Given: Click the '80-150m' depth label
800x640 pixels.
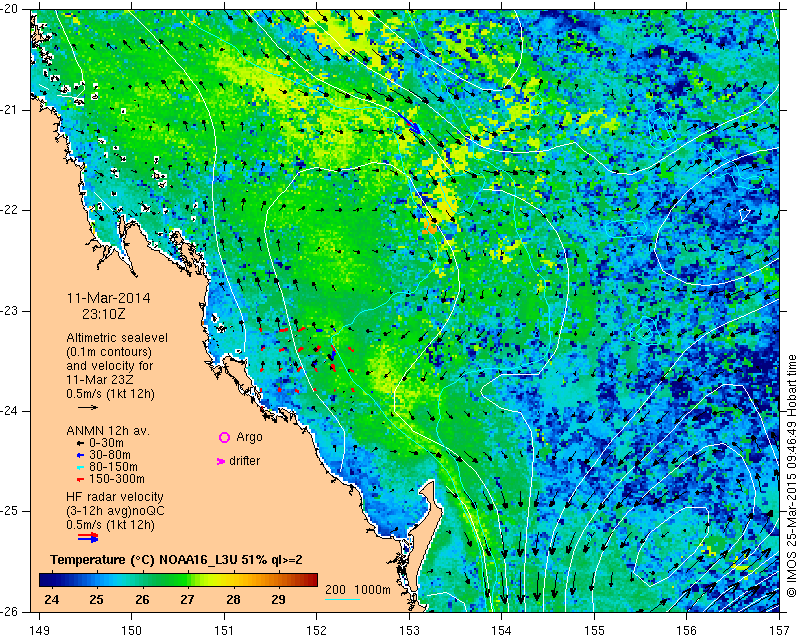Looking at the screenshot, I should (113, 467).
